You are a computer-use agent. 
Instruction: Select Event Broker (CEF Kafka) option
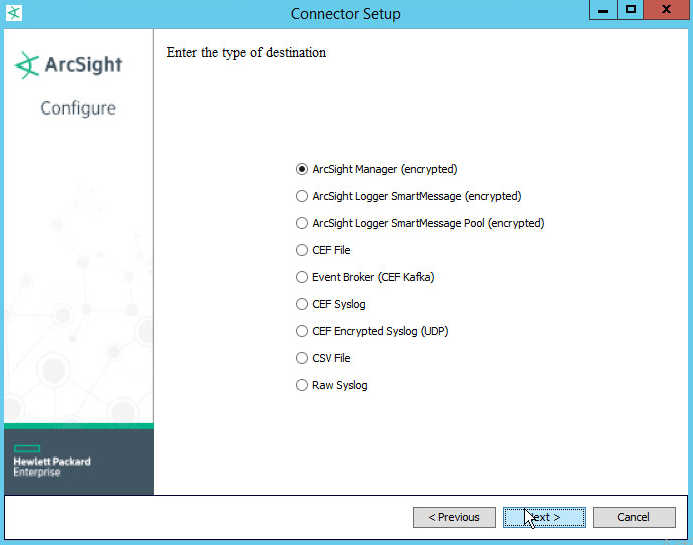(302, 277)
